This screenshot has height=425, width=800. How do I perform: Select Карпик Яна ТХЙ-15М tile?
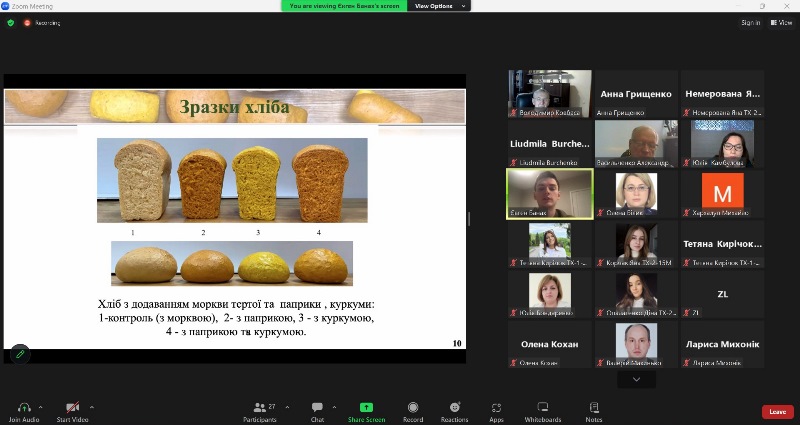click(x=636, y=244)
